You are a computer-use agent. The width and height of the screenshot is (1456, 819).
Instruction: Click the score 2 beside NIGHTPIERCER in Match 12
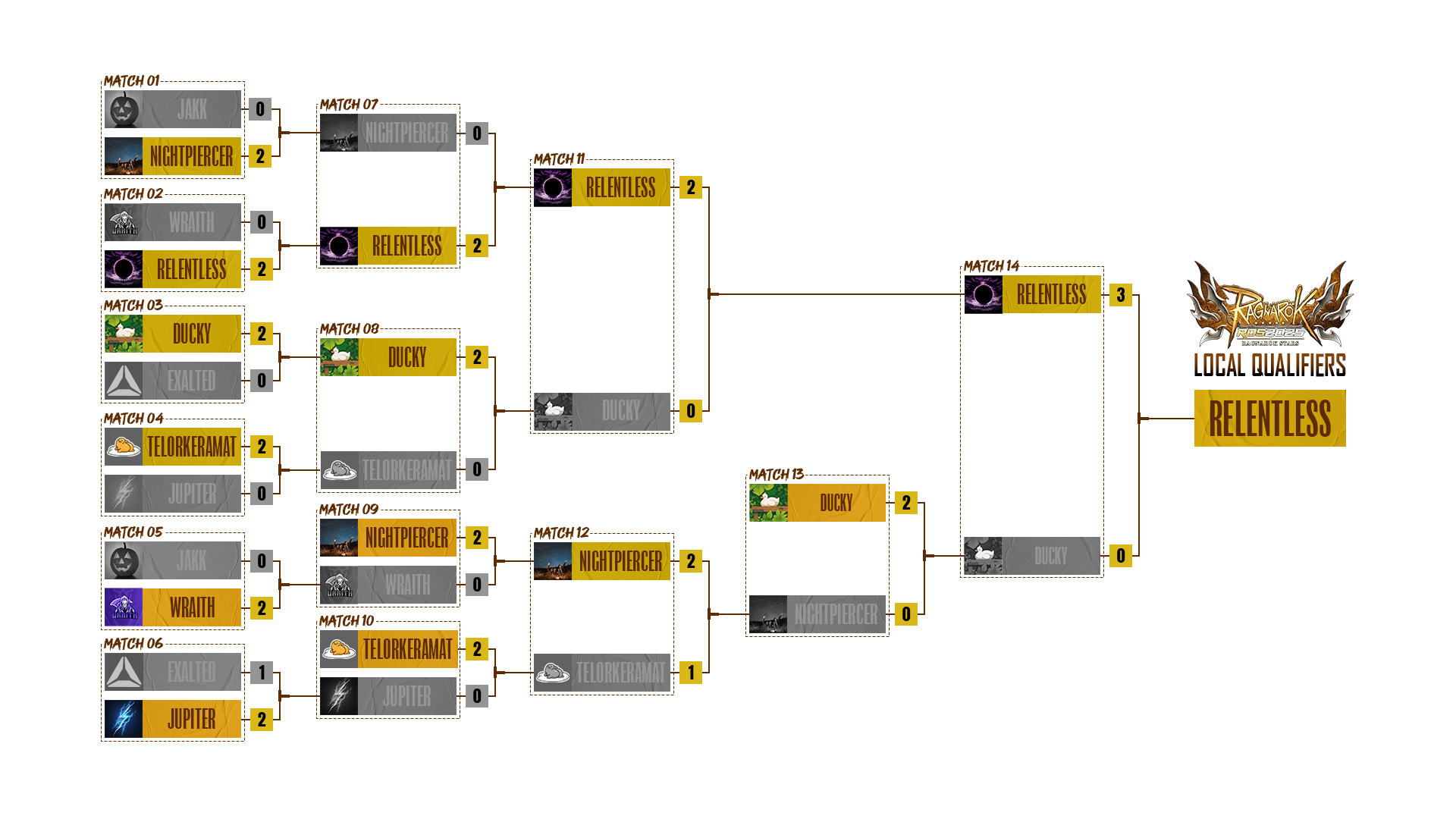(x=691, y=563)
